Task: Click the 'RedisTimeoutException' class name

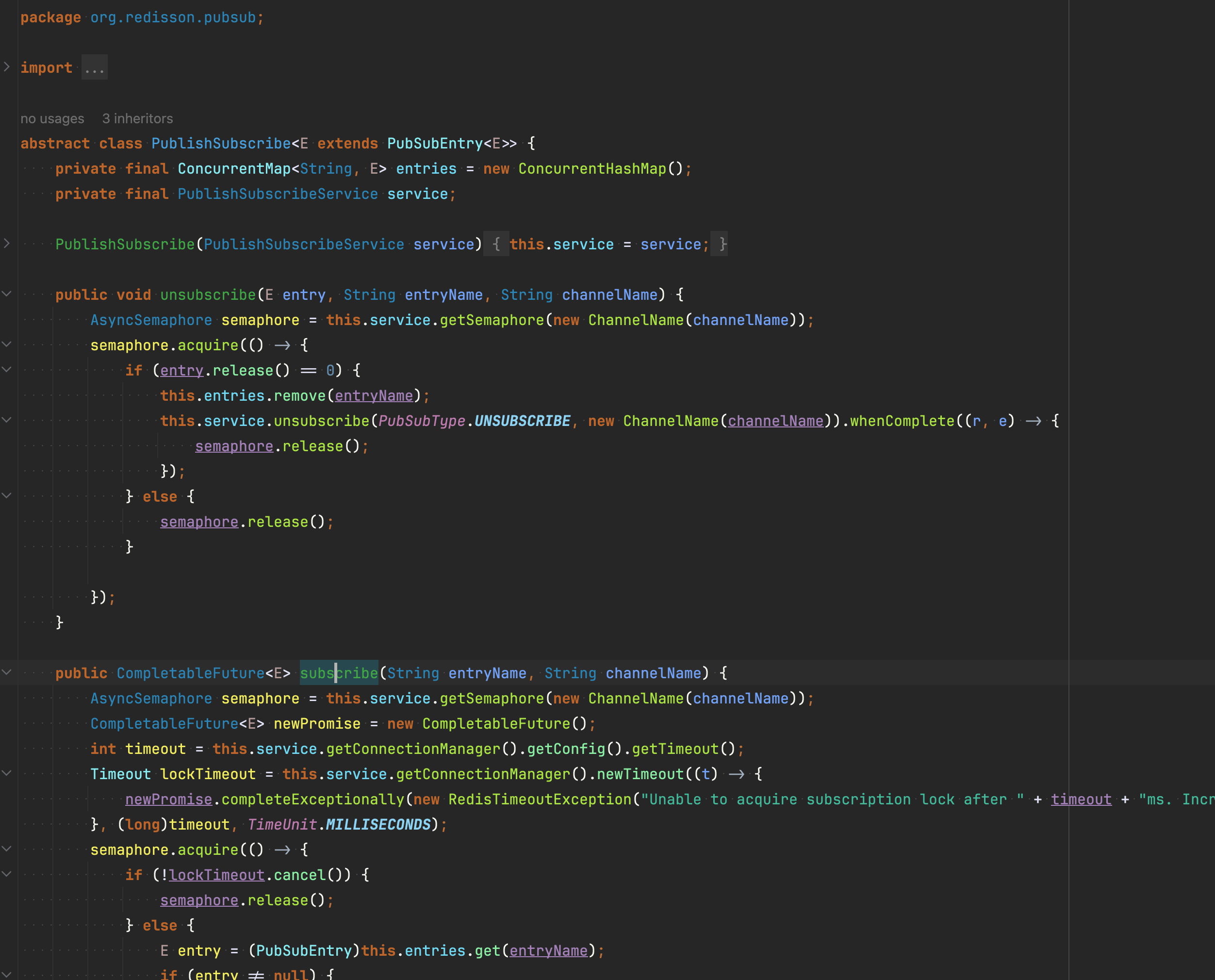Action: pos(541,800)
